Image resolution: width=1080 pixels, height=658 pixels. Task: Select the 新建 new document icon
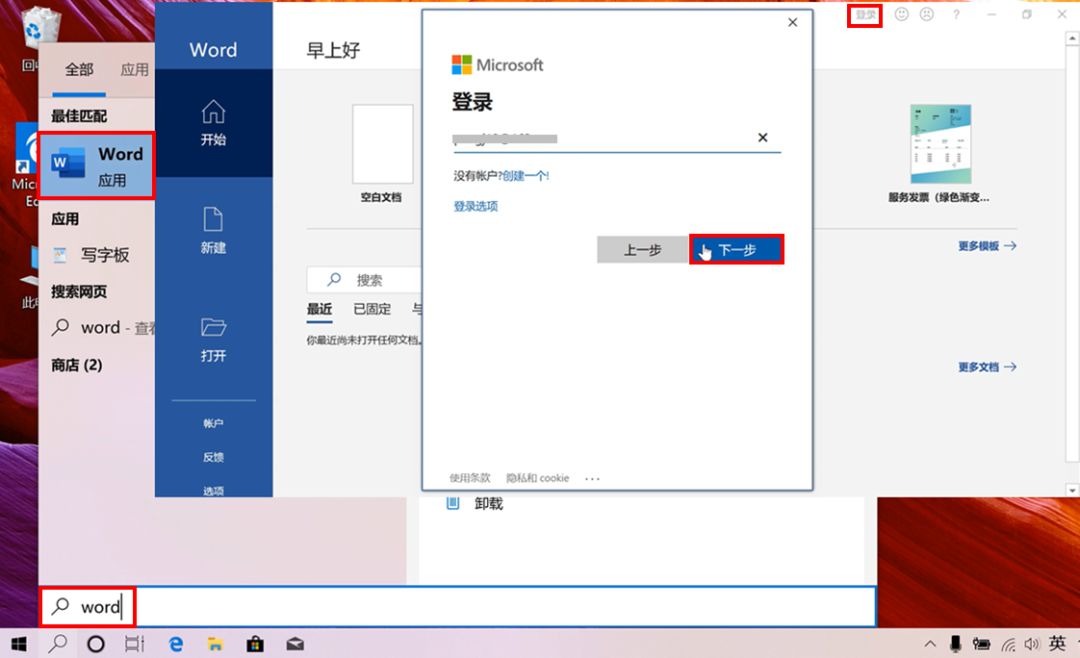click(213, 230)
